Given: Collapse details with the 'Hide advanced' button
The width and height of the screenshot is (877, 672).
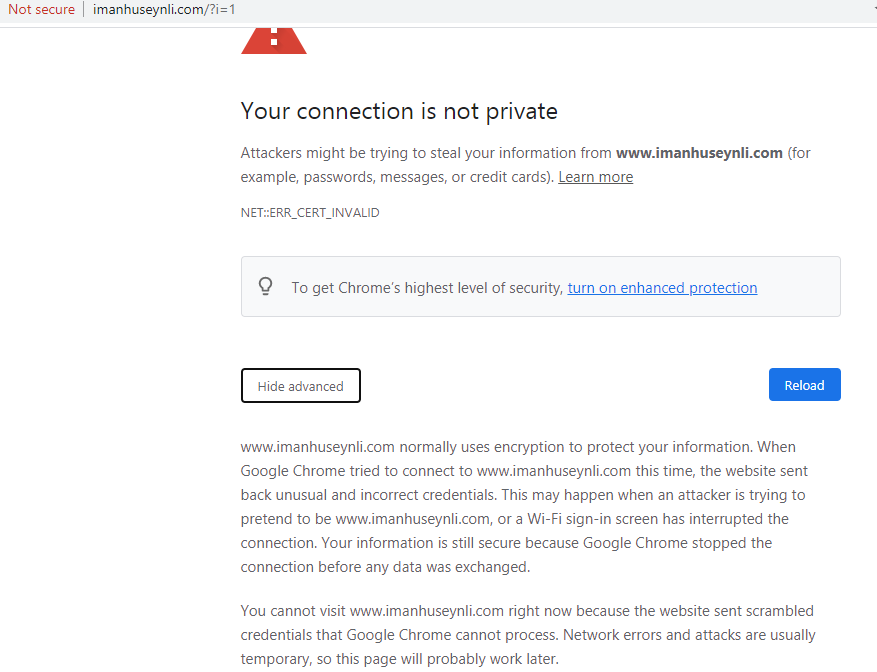Looking at the screenshot, I should (300, 386).
